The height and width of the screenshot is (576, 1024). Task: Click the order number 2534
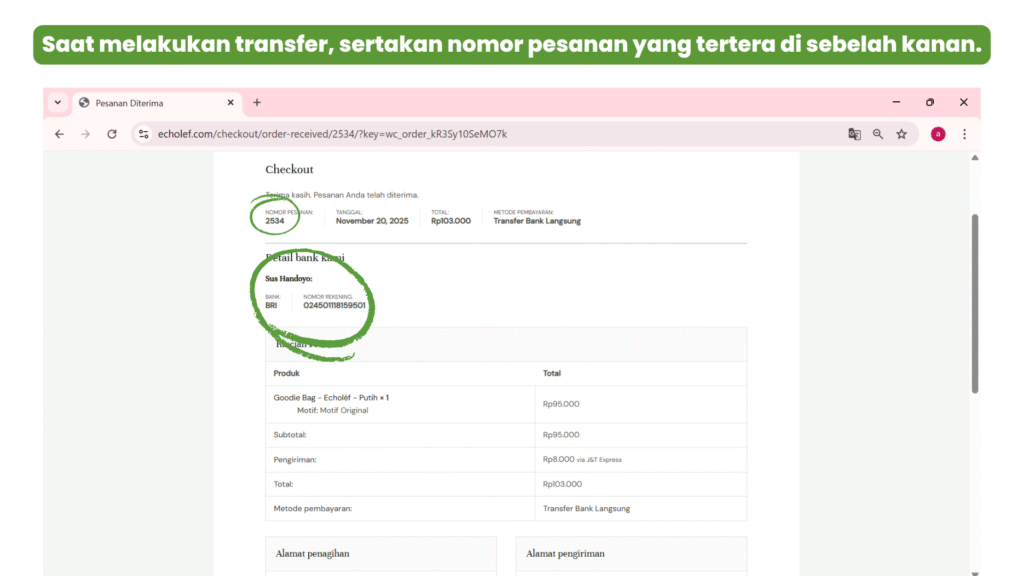(275, 221)
